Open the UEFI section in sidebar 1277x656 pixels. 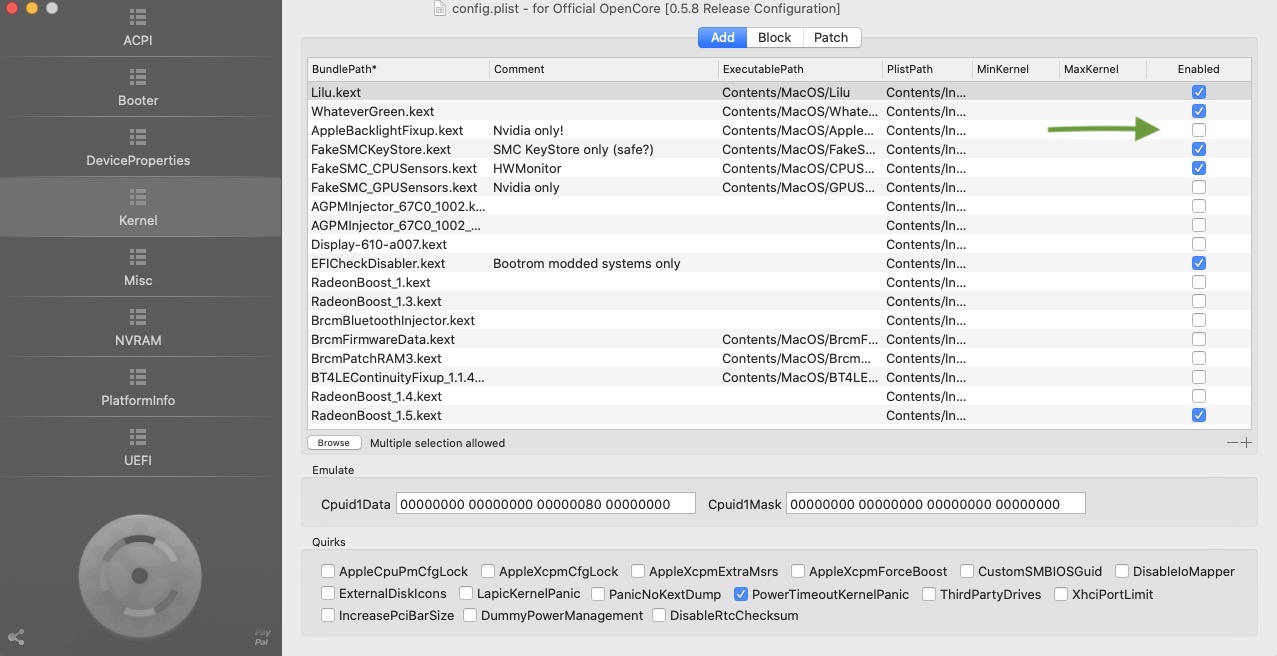click(138, 448)
